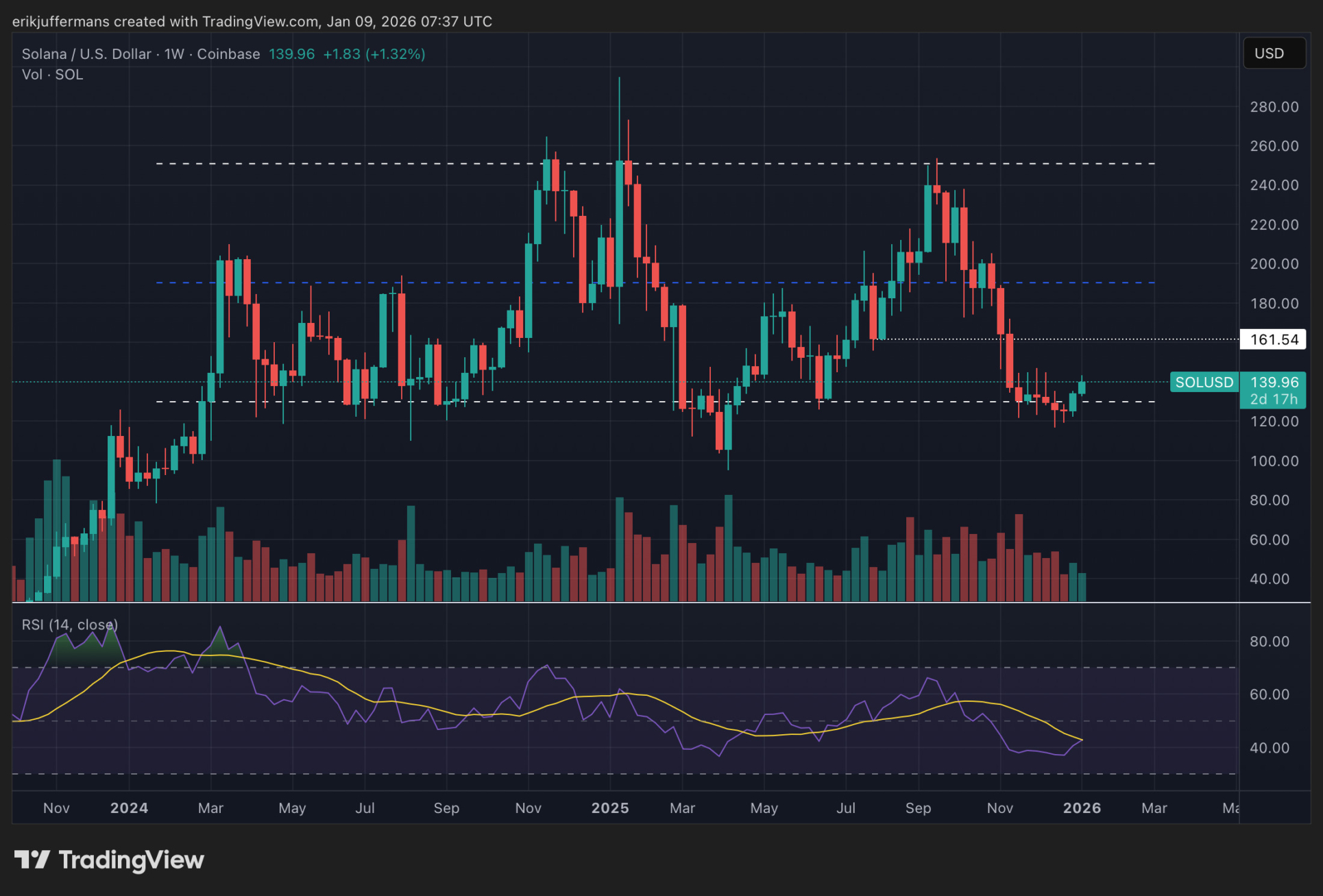Click the 2025 label on time axis
Image resolution: width=1323 pixels, height=896 pixels.
pos(610,808)
